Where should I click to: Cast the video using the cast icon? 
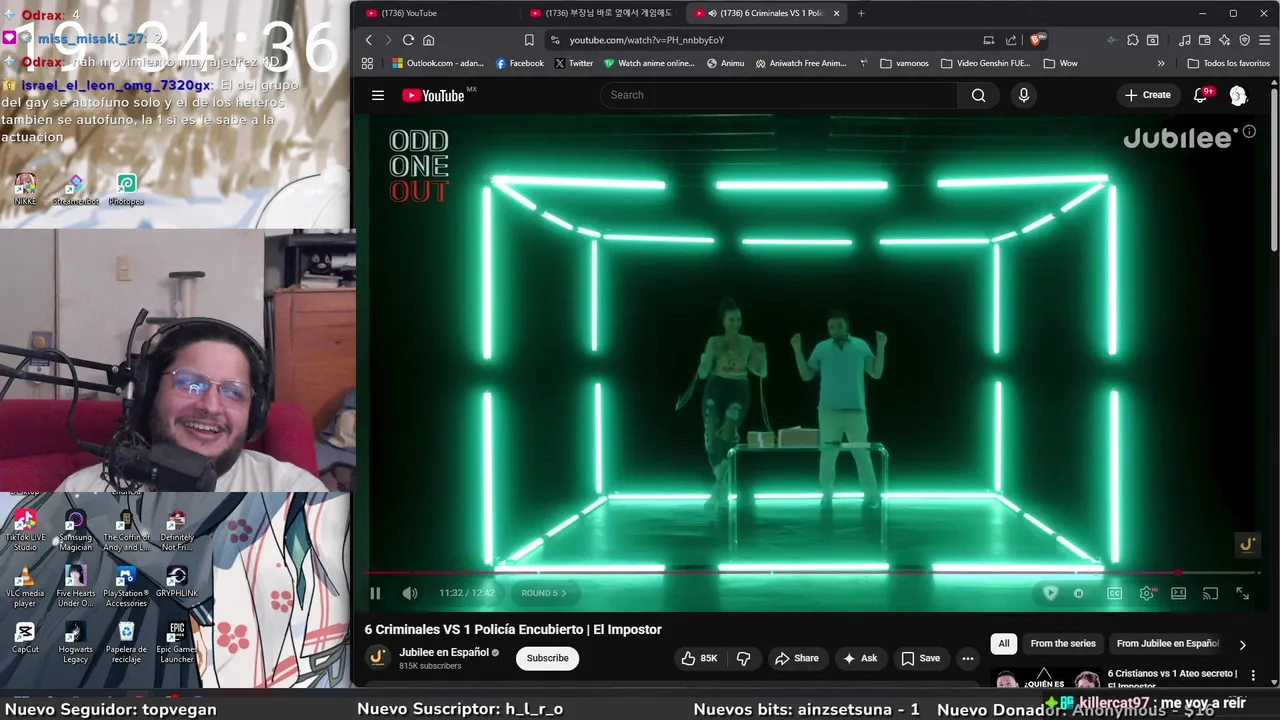coord(1210,593)
